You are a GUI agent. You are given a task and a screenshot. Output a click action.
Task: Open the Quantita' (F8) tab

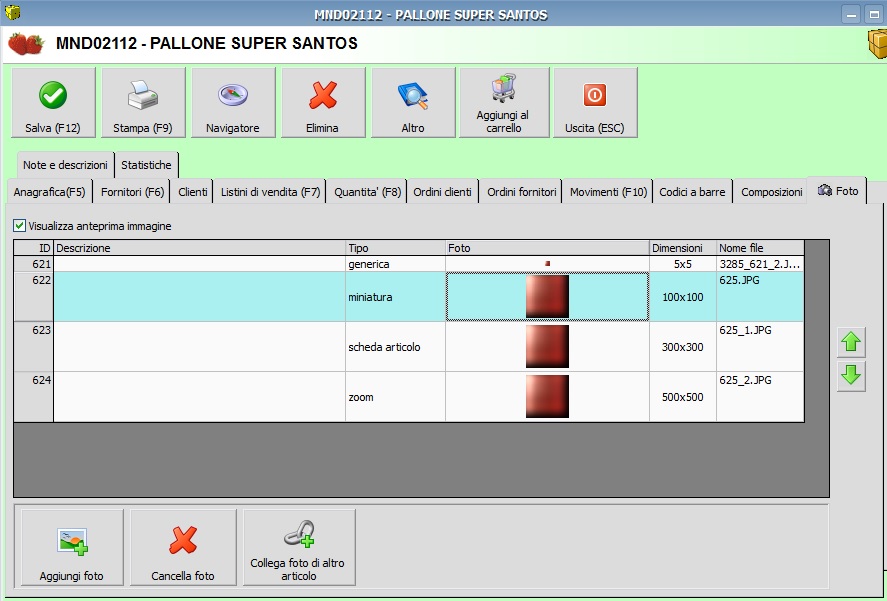pyautogui.click(x=367, y=192)
